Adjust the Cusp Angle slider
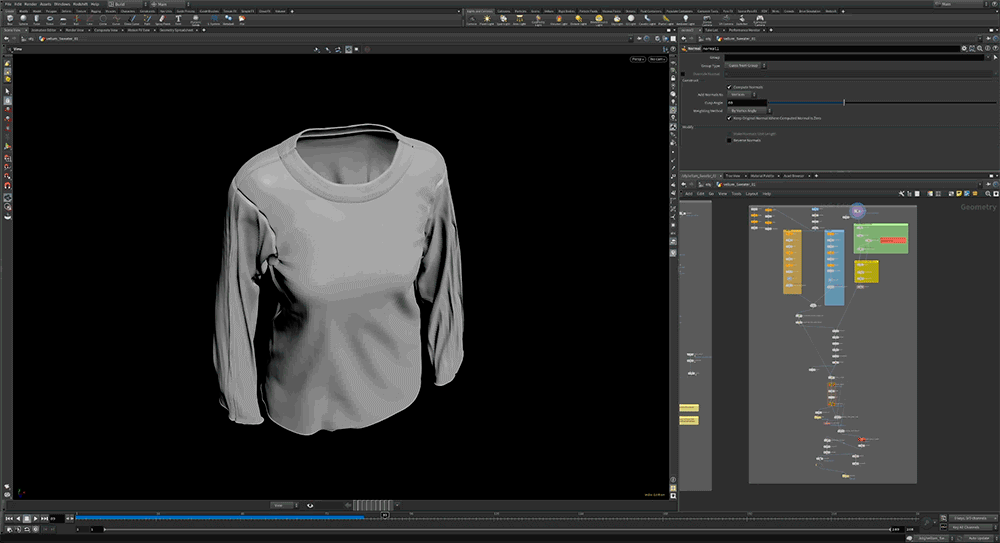1000x543 pixels. (845, 102)
